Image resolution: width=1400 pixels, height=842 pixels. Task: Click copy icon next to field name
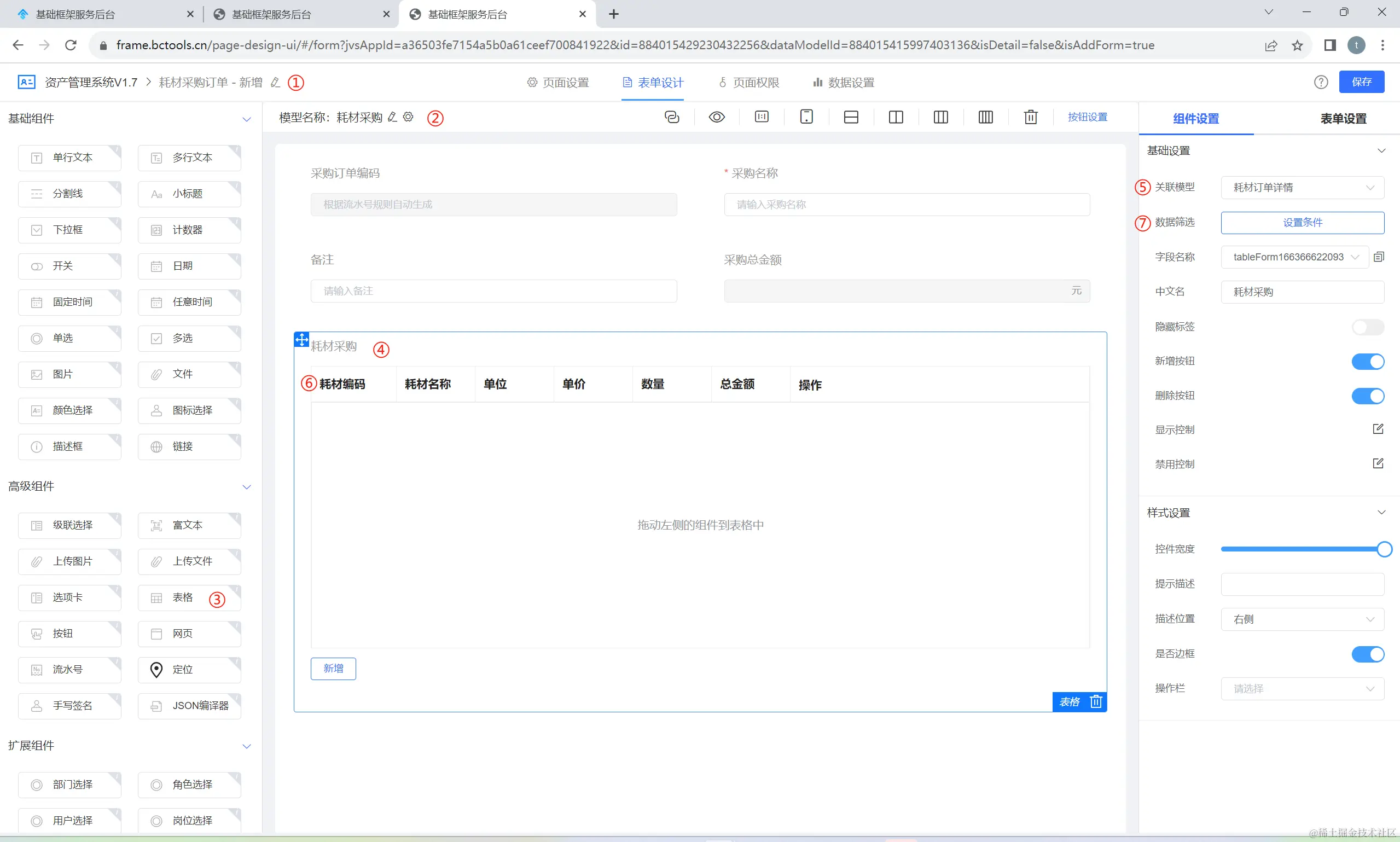tap(1379, 257)
